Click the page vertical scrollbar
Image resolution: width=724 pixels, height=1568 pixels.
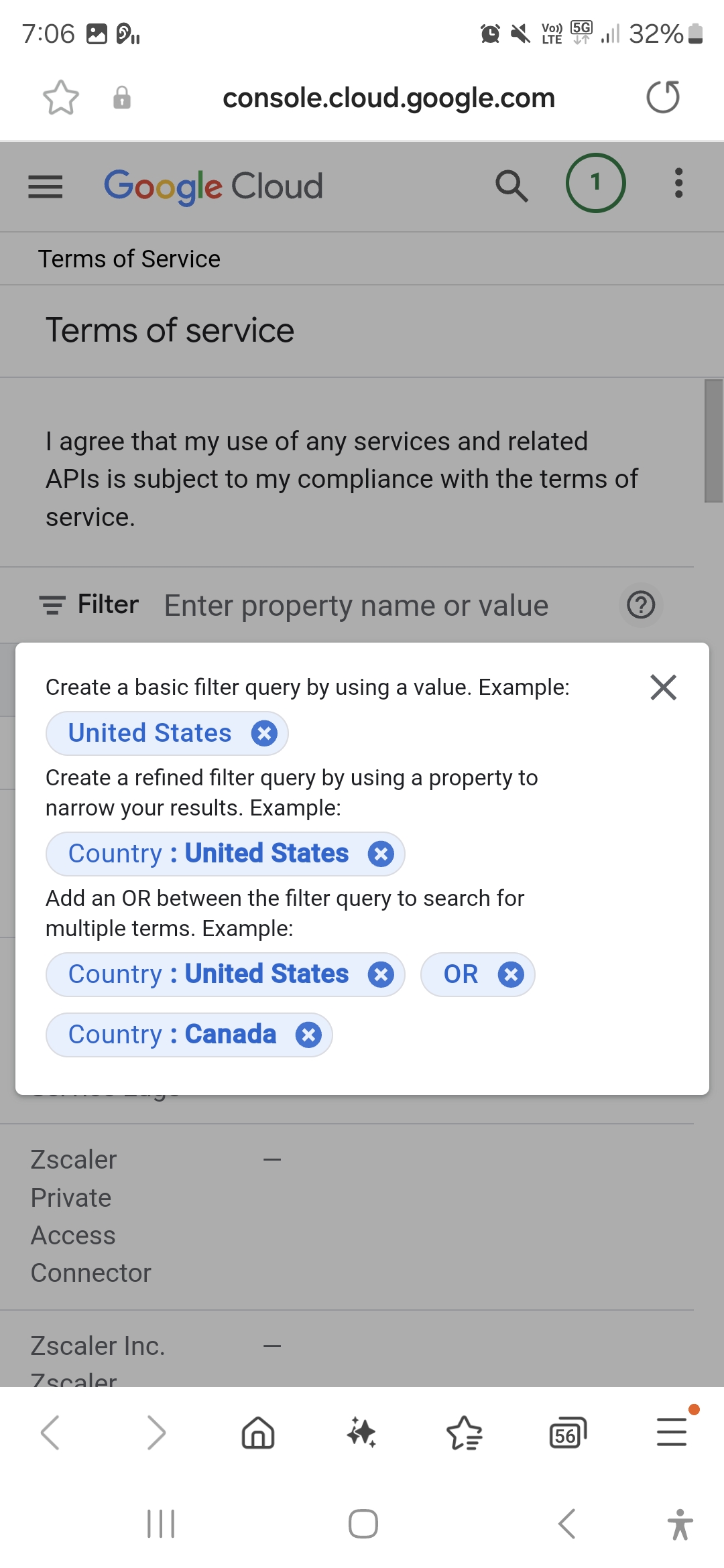(713, 441)
